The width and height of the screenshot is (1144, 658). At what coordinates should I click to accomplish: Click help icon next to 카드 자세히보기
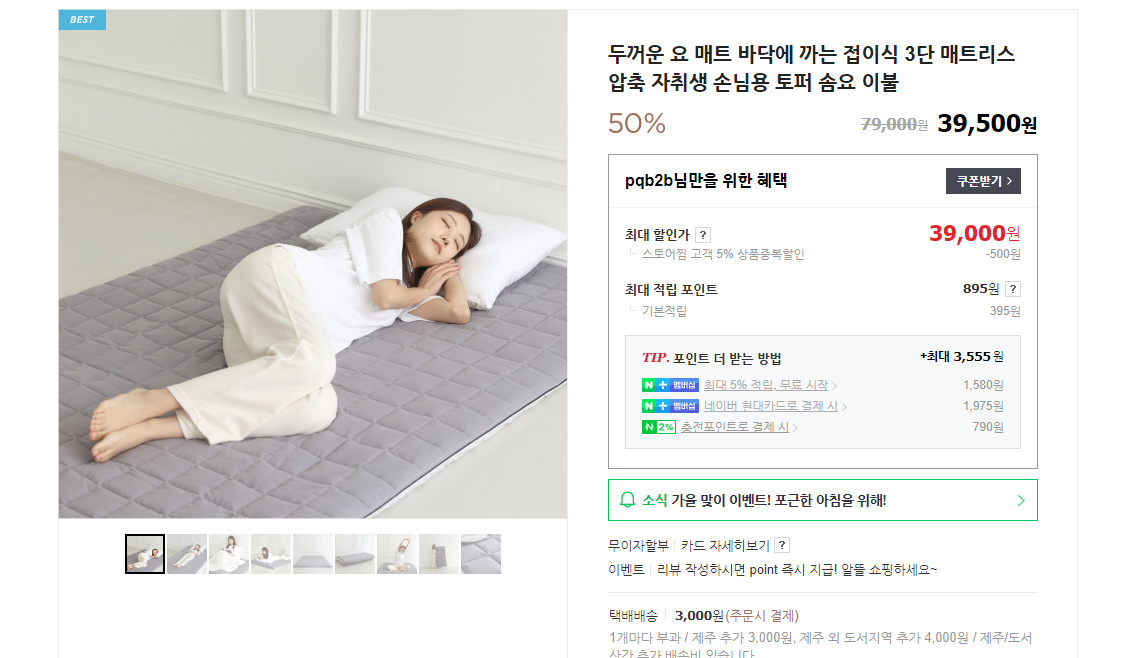(x=782, y=545)
